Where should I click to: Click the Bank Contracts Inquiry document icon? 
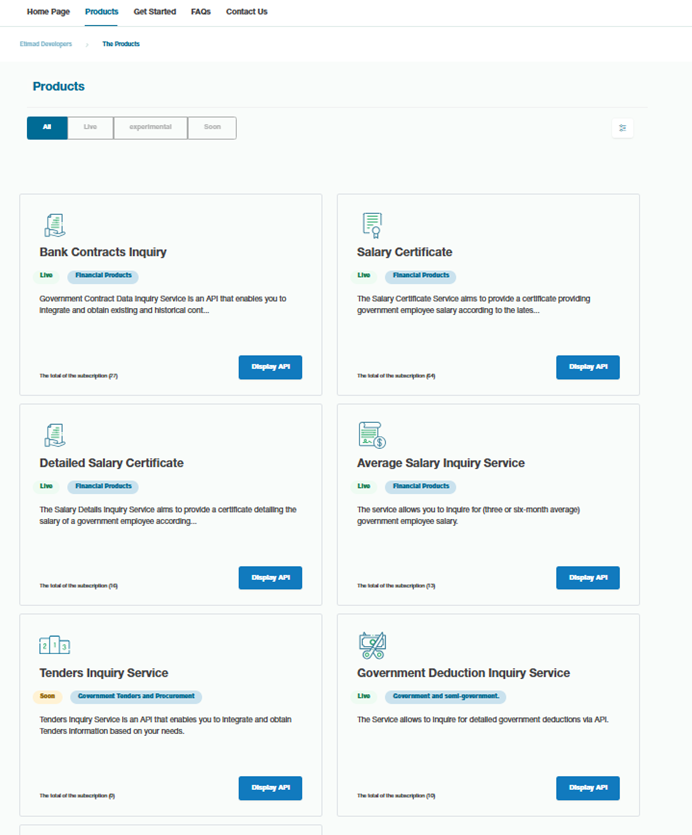54,225
